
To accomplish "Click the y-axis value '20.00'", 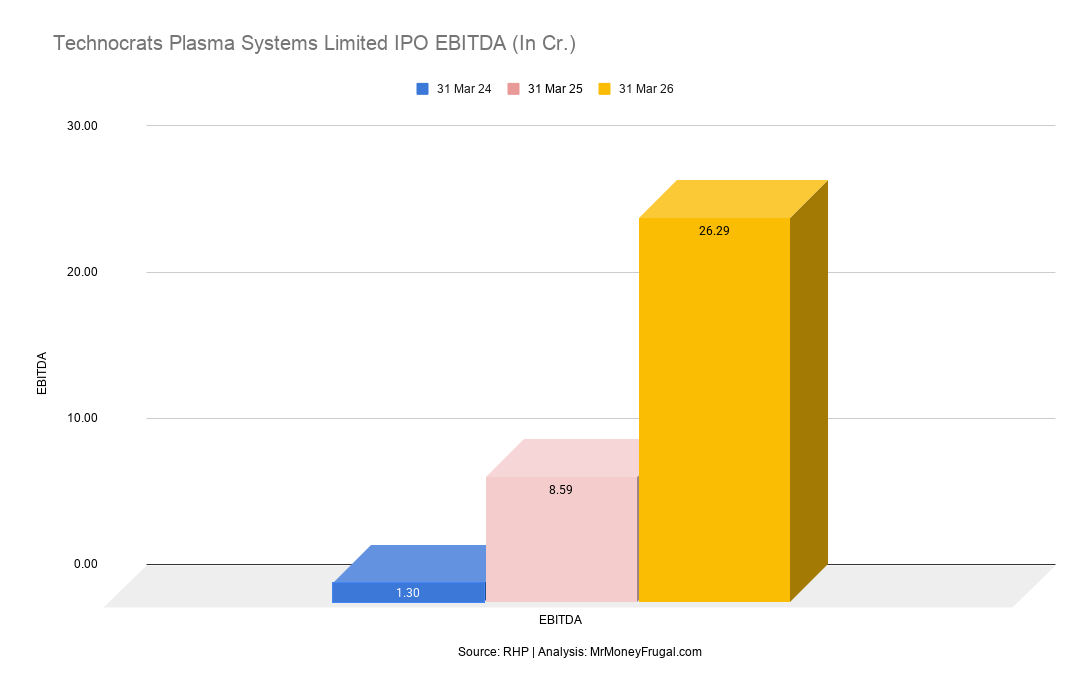I will click(x=82, y=272).
